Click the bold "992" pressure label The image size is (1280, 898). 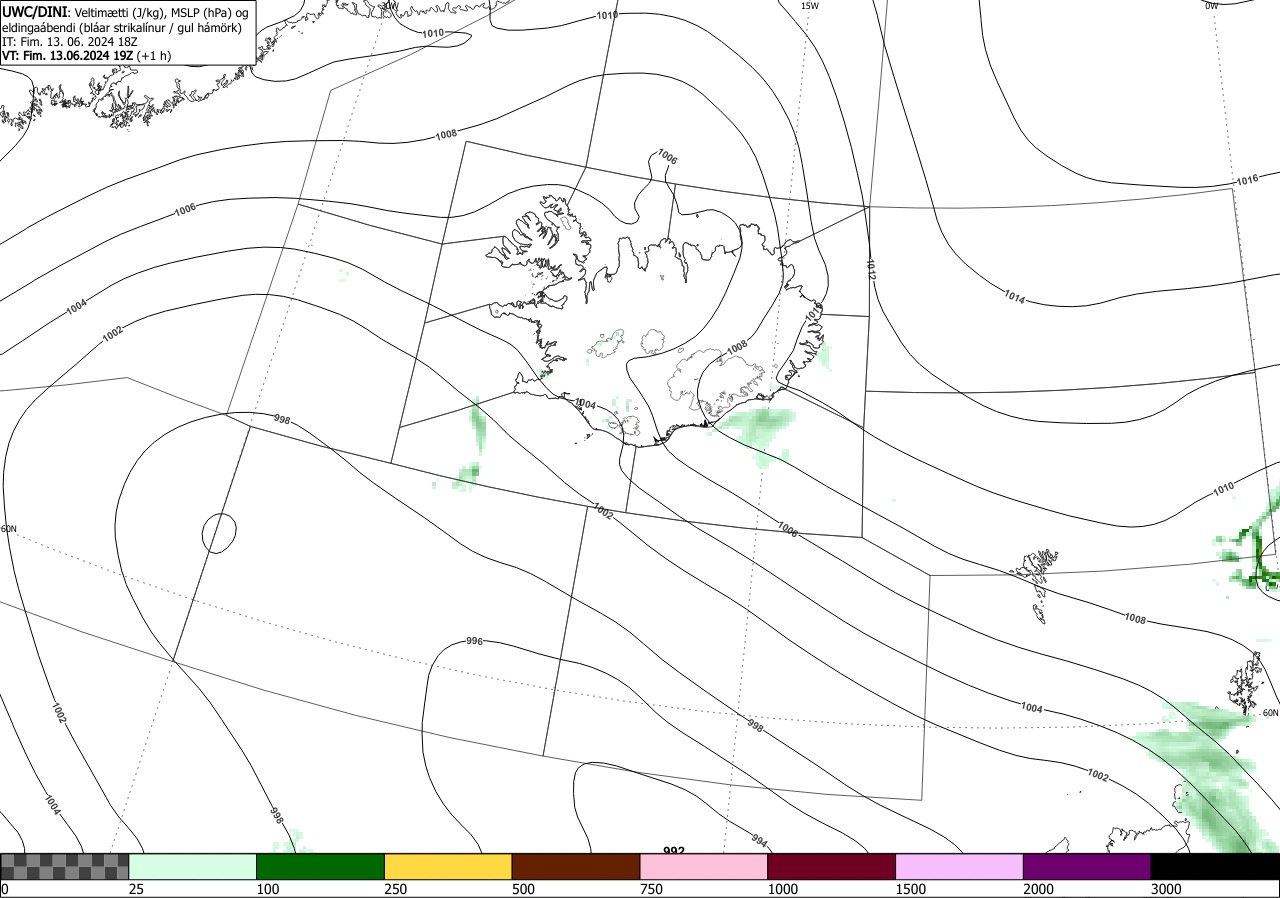coord(674,851)
